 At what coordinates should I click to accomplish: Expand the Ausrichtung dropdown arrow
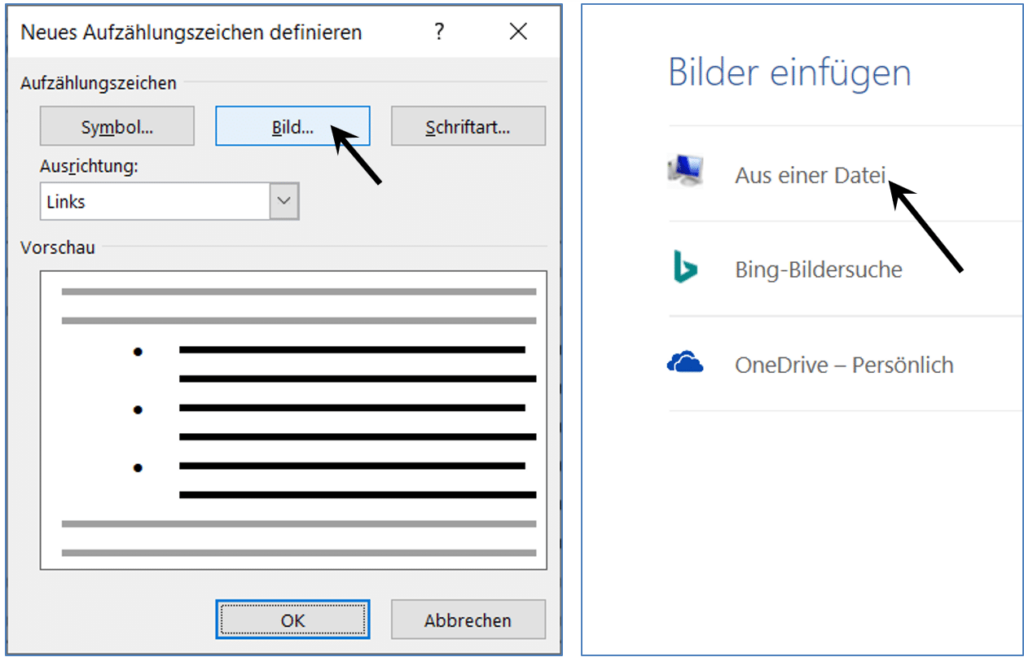285,202
